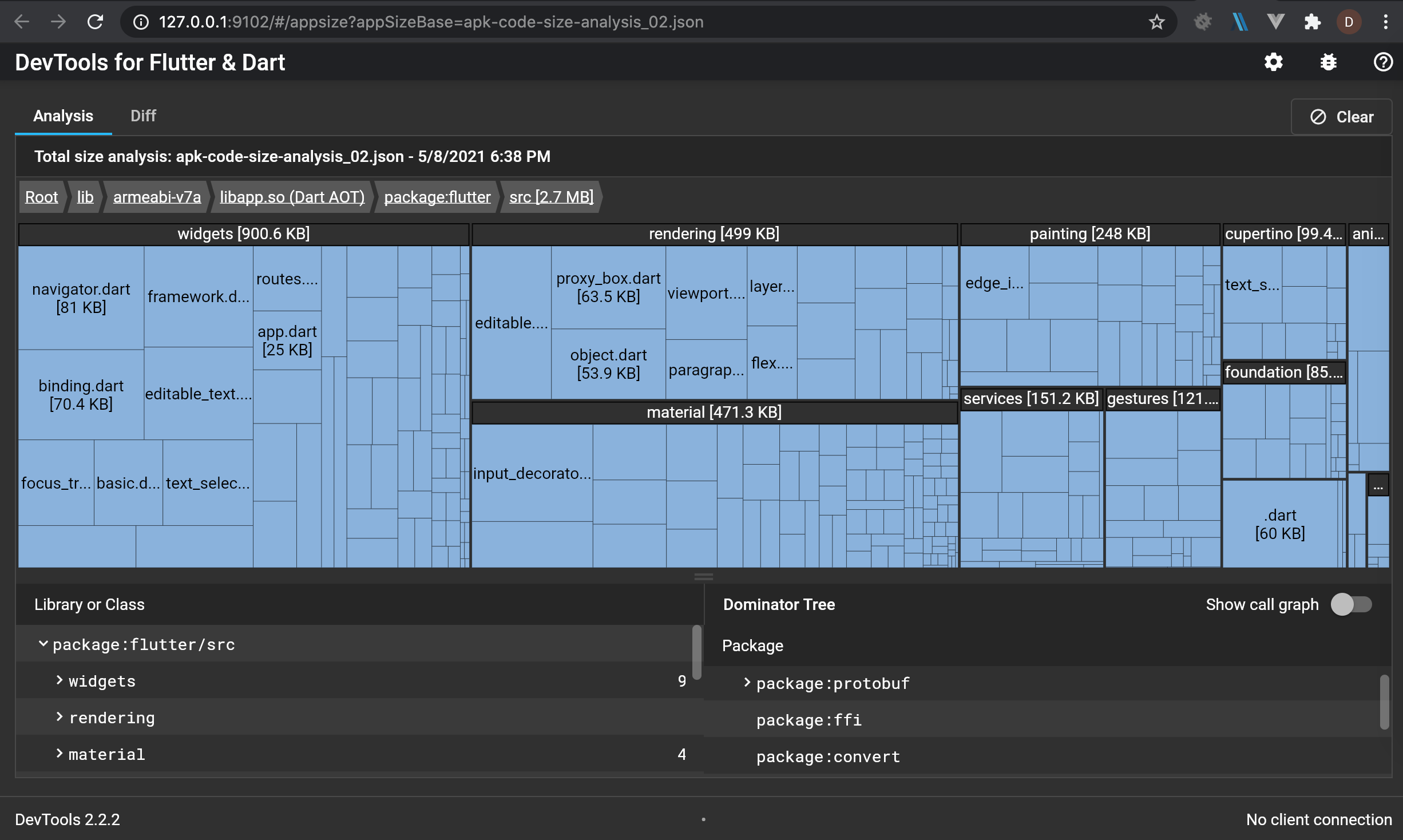Open the browser extensions puzzle icon
This screenshot has width=1403, height=840.
pyautogui.click(x=1312, y=22)
